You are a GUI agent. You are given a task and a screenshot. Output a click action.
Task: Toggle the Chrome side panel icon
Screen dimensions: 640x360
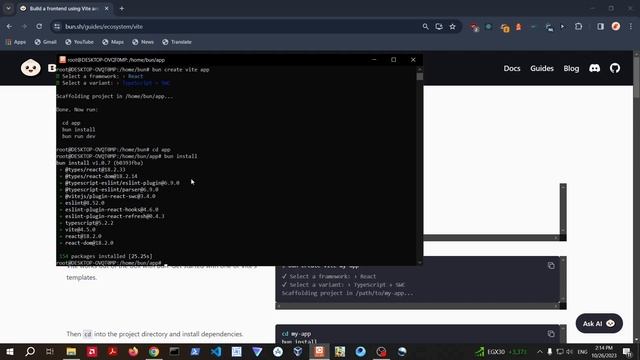coord(600,27)
